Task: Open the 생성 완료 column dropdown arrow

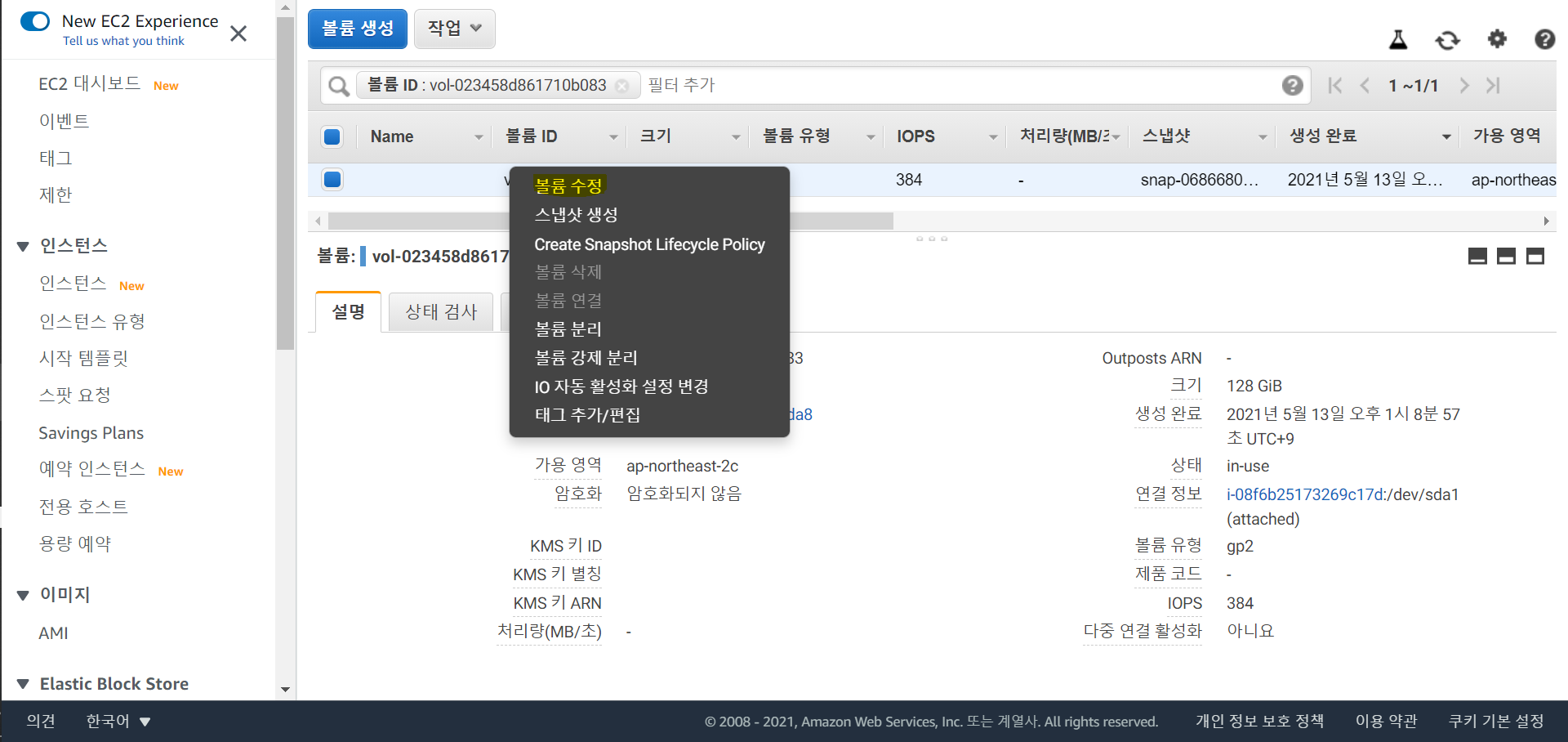Action: [1446, 137]
